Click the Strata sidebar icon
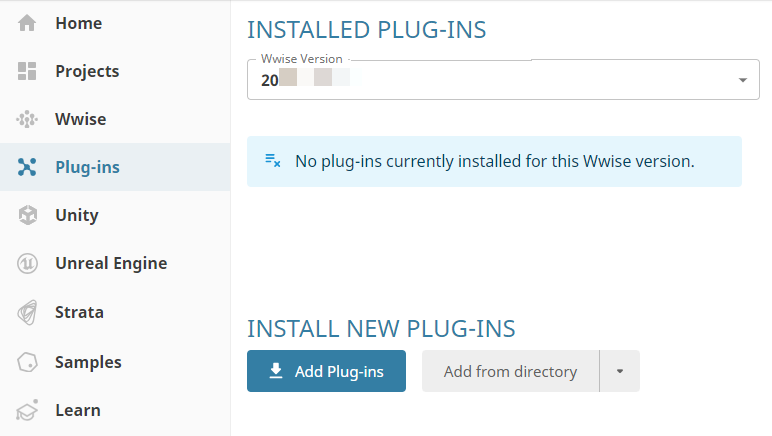The width and height of the screenshot is (772, 436). tap(27, 313)
